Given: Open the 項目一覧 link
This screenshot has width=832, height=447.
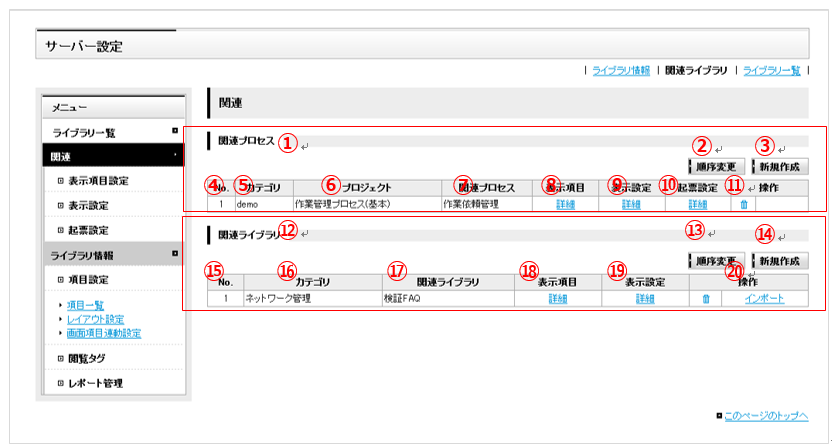Looking at the screenshot, I should [85, 305].
